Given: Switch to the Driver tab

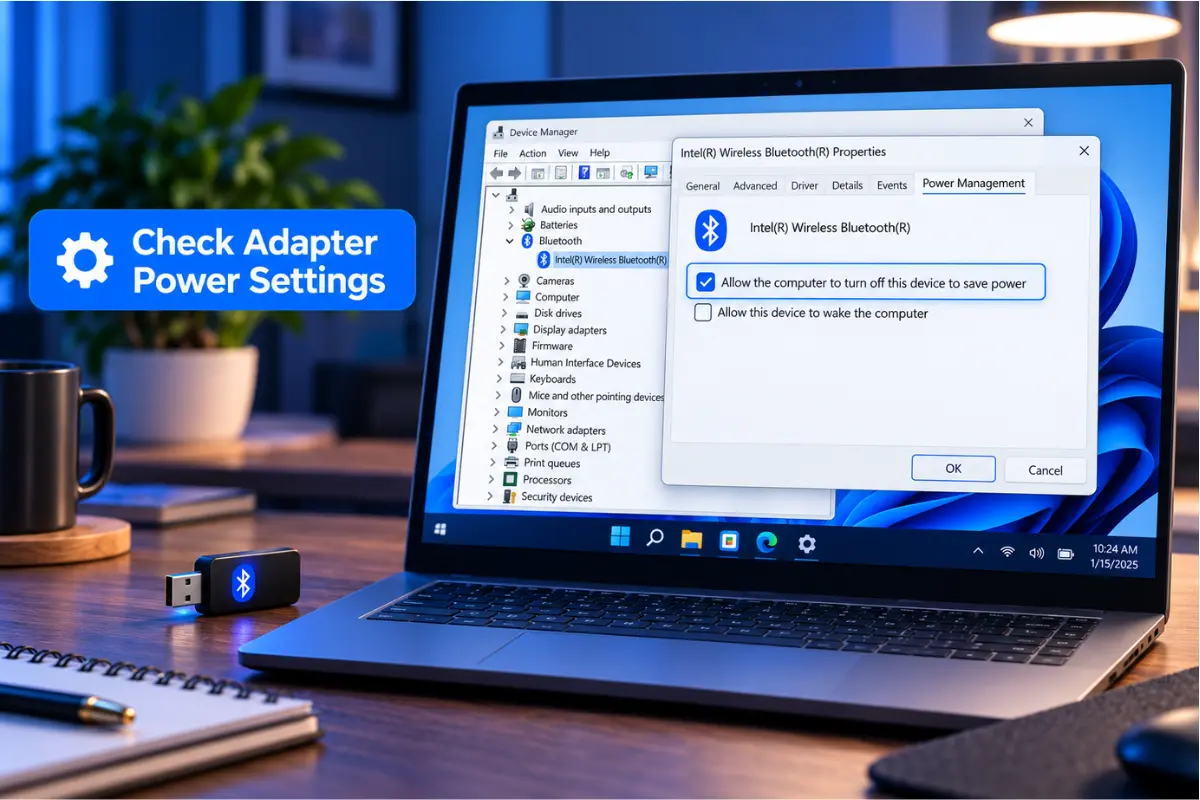Looking at the screenshot, I should click(x=804, y=185).
